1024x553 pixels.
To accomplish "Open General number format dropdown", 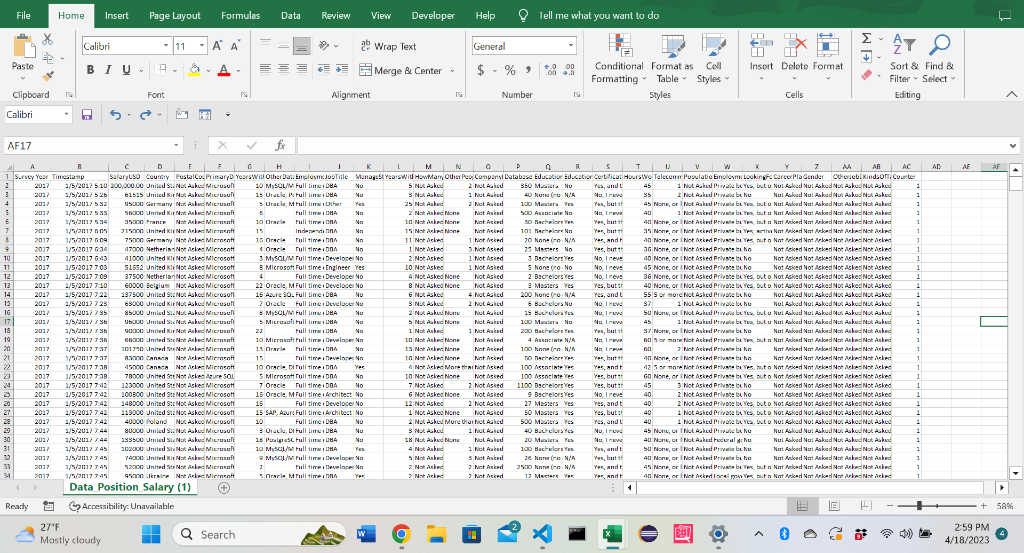I will pos(571,46).
